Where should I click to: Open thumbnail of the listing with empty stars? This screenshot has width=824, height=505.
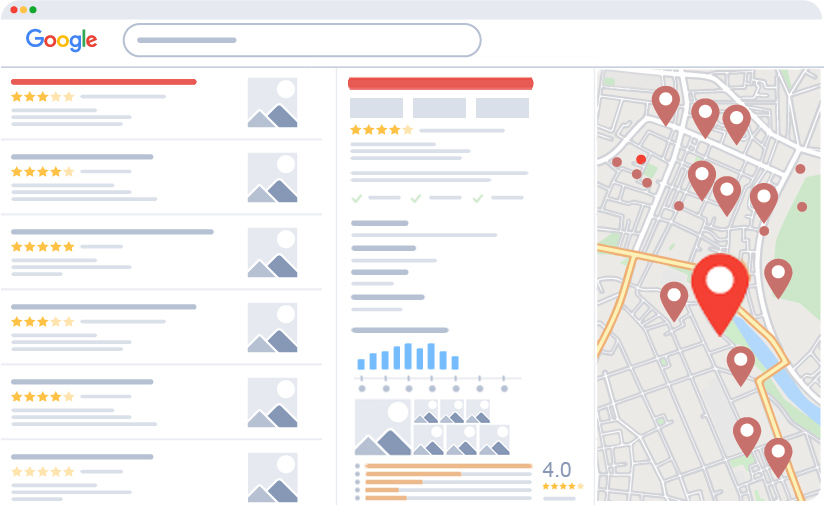click(x=272, y=477)
